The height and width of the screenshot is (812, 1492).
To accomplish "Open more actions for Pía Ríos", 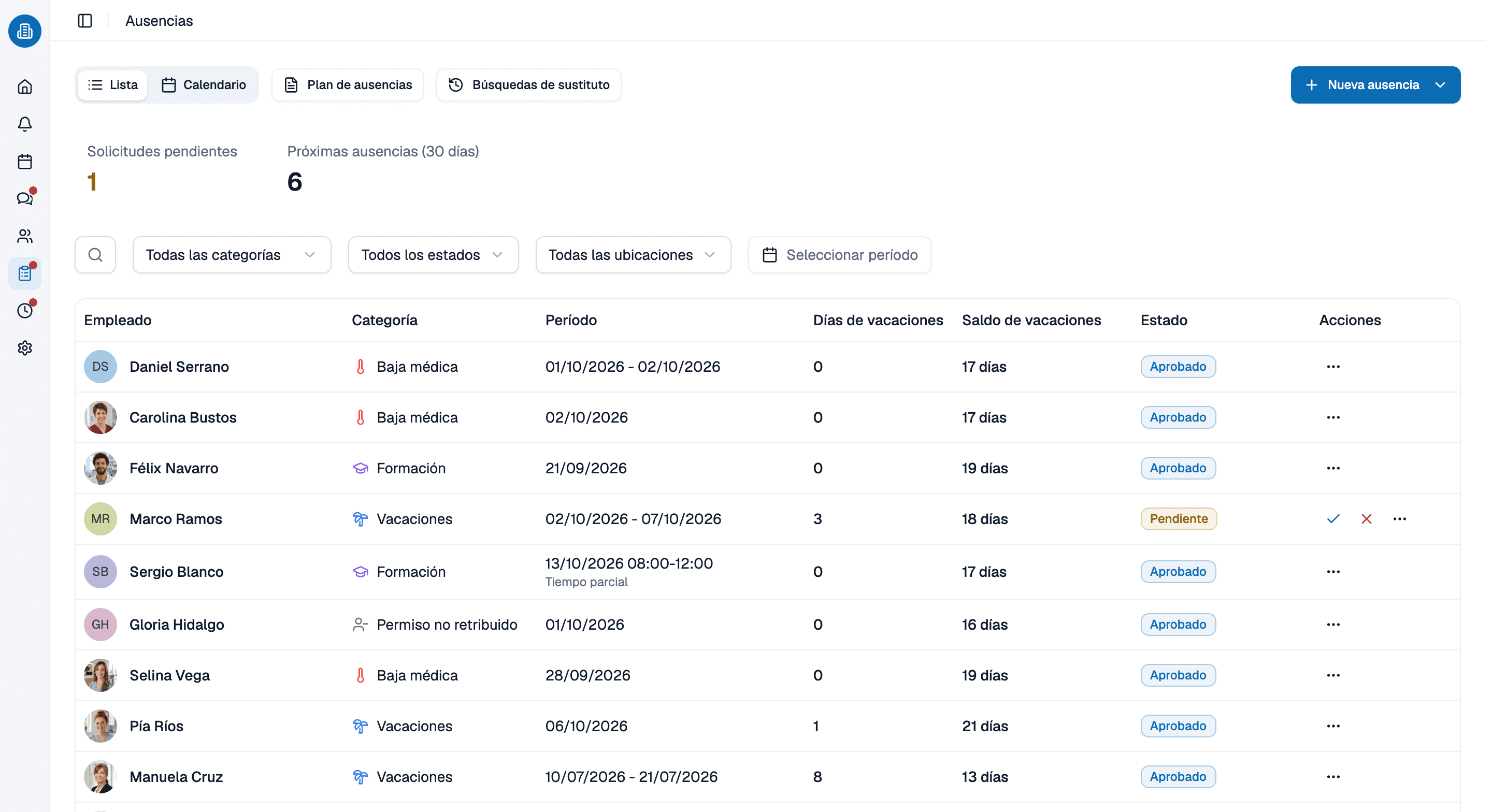I will (1333, 726).
